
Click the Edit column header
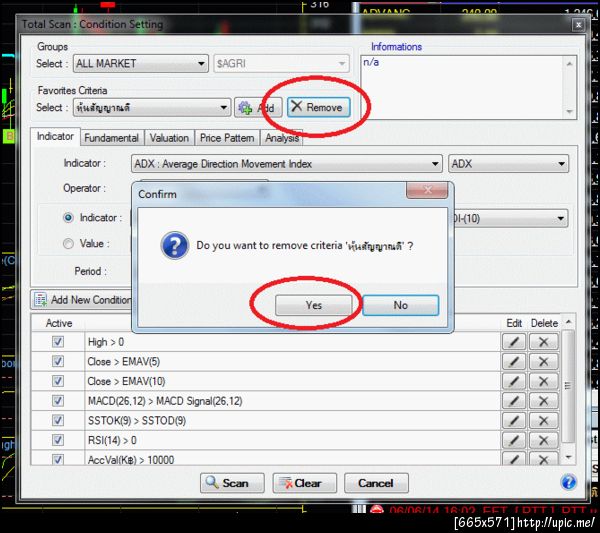[514, 323]
